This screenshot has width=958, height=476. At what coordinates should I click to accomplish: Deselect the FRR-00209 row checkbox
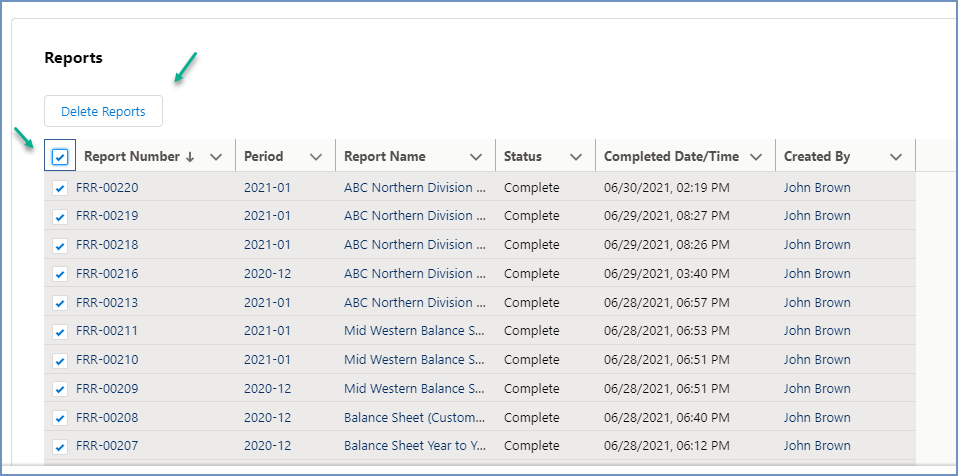[x=60, y=389]
